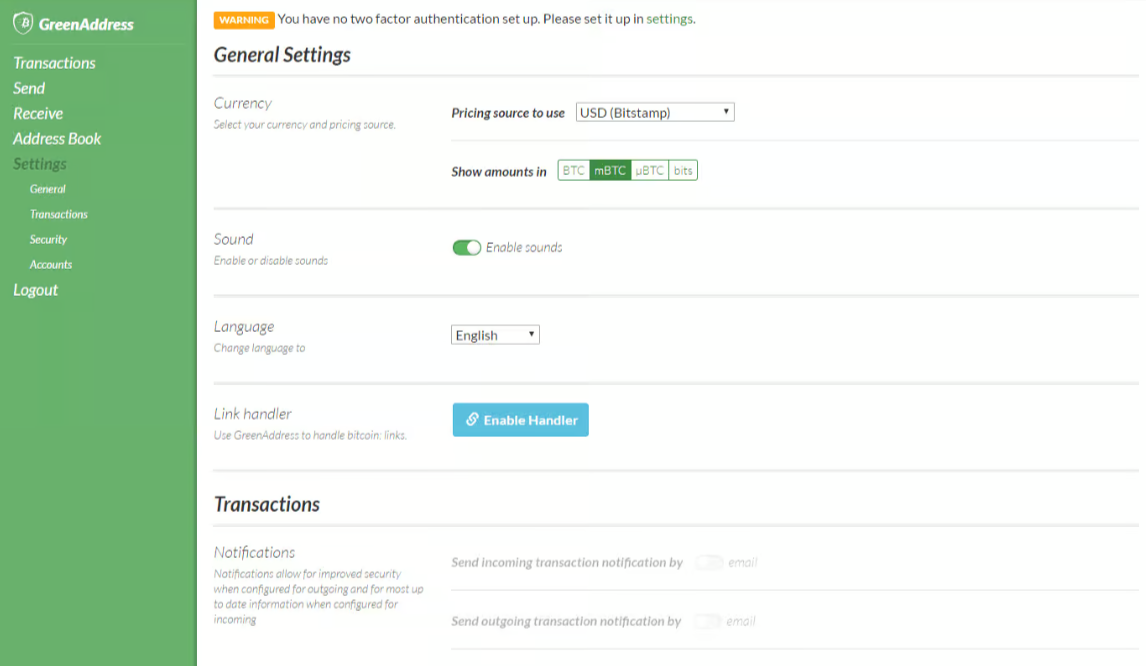1146x666 pixels.
Task: Click the chain icon inside Enable Handler button
Action: (x=472, y=420)
